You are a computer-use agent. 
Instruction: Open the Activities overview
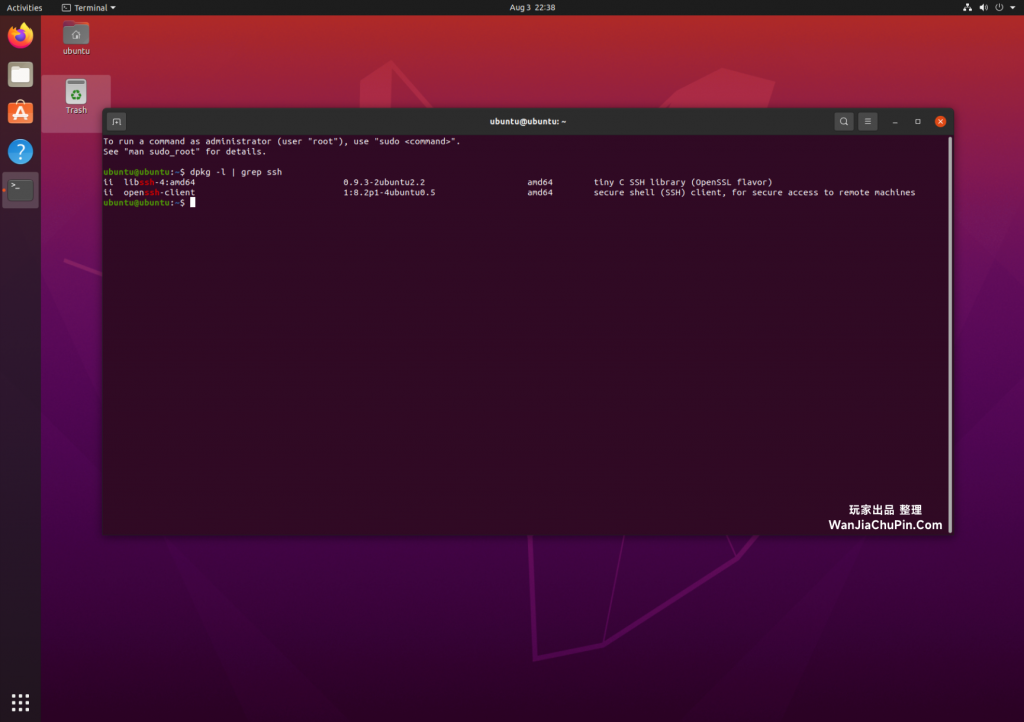click(x=24, y=7)
